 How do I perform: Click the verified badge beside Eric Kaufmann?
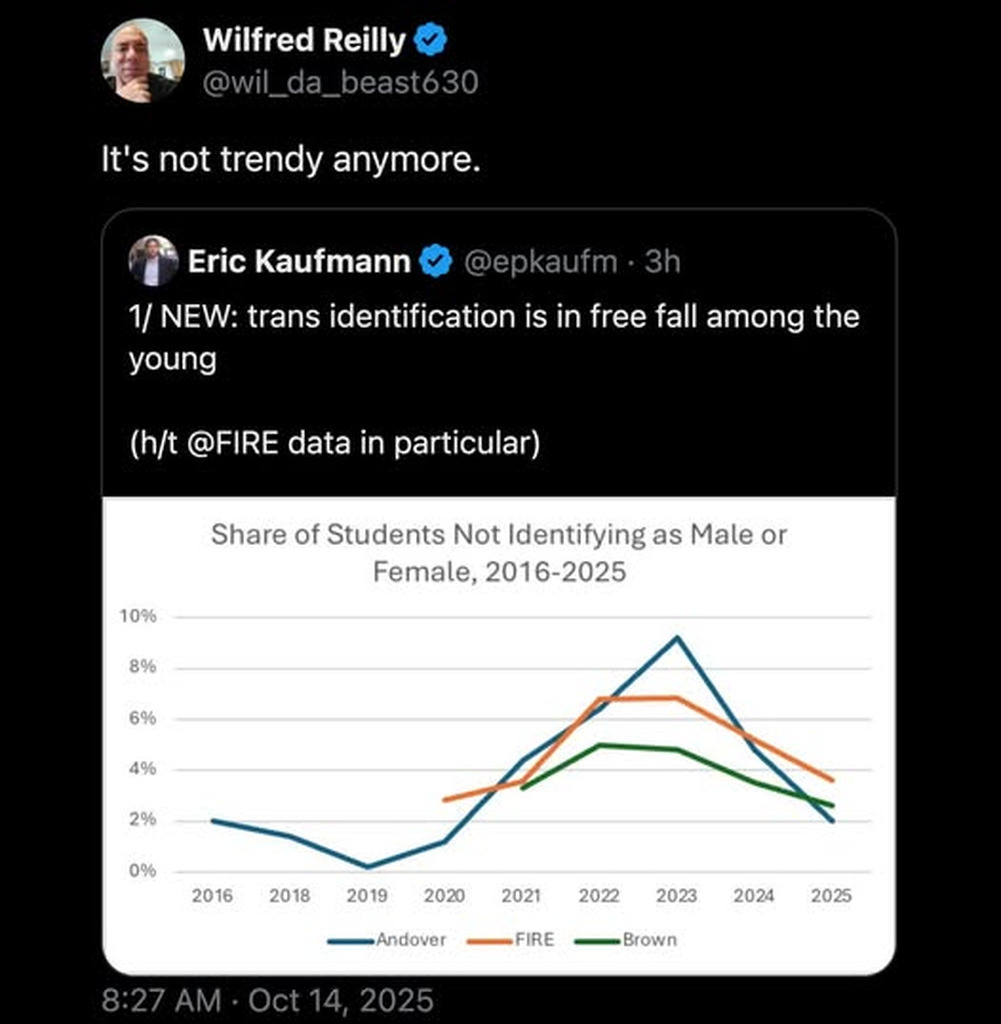pyautogui.click(x=435, y=262)
